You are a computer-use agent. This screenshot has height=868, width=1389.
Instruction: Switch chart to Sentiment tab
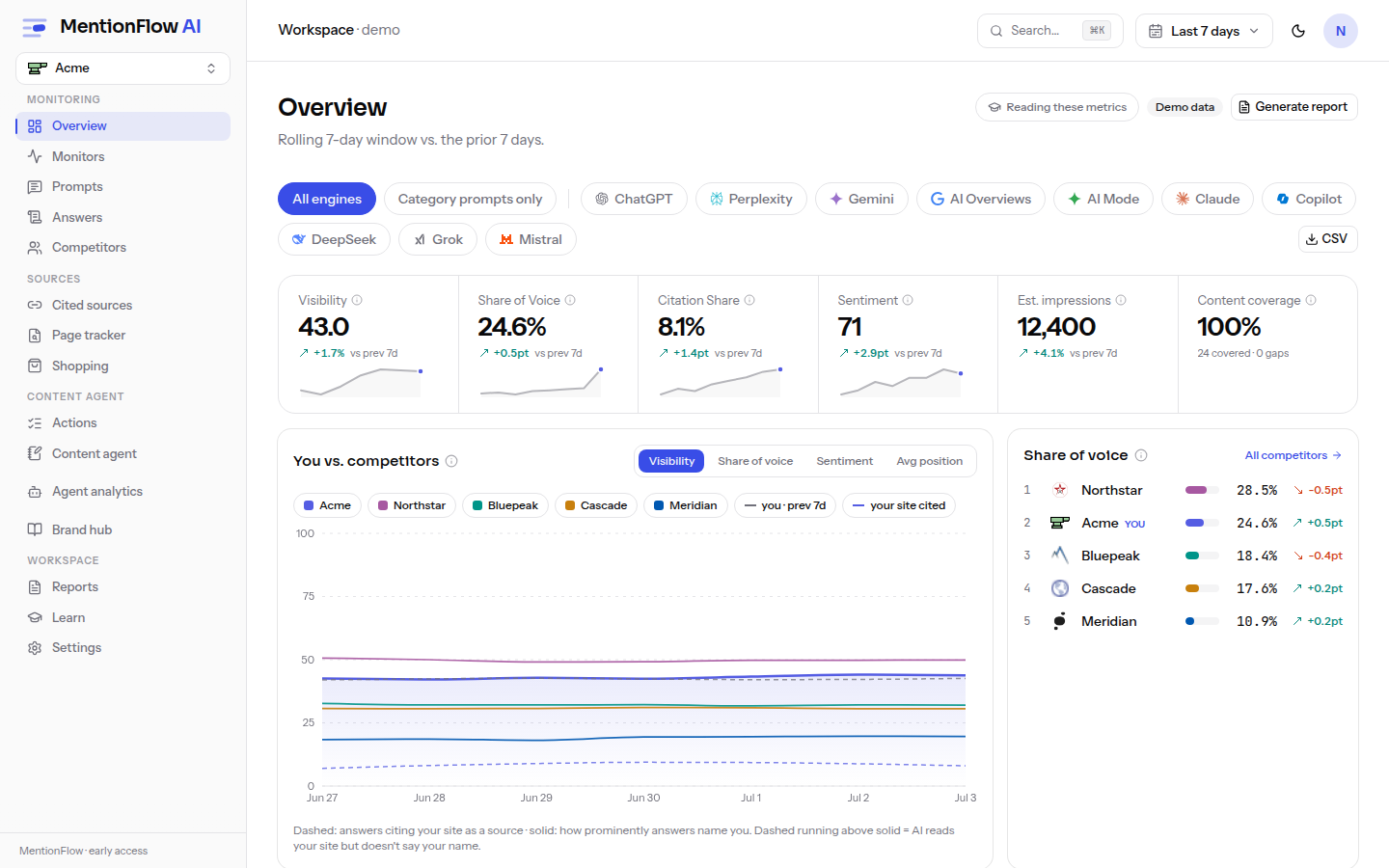[x=845, y=461]
